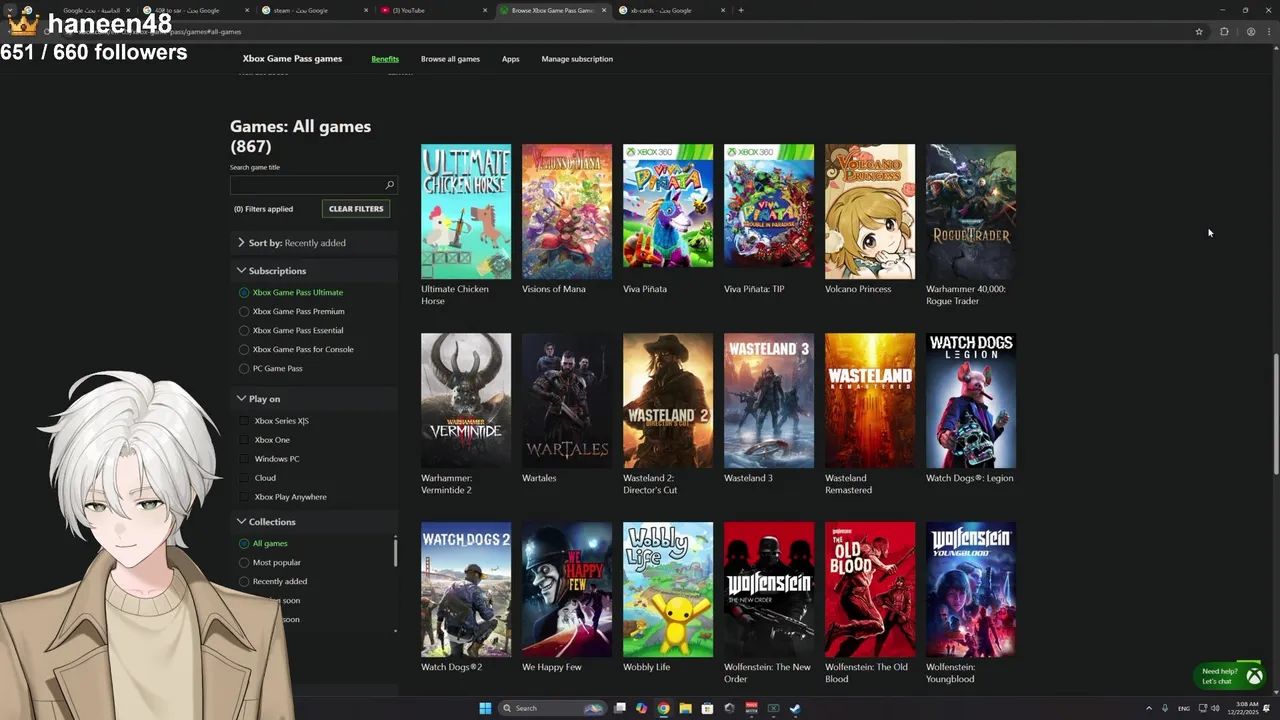Screen dimensions: 1280x720
Task: Collapse the Play on filter section
Action: click(x=314, y=399)
